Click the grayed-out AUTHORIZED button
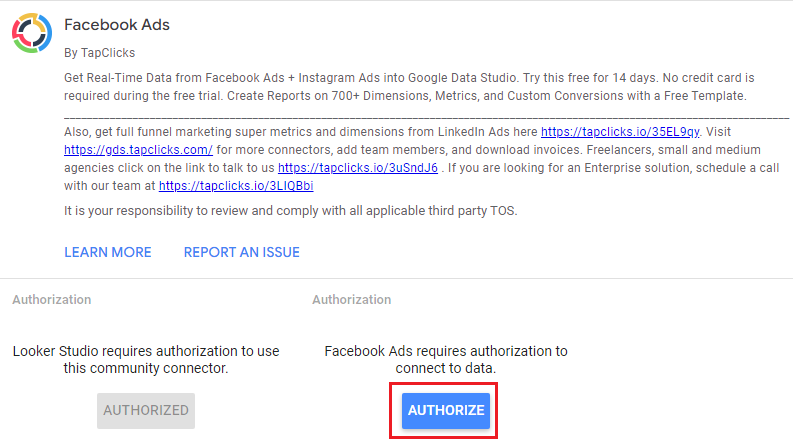 coord(146,411)
